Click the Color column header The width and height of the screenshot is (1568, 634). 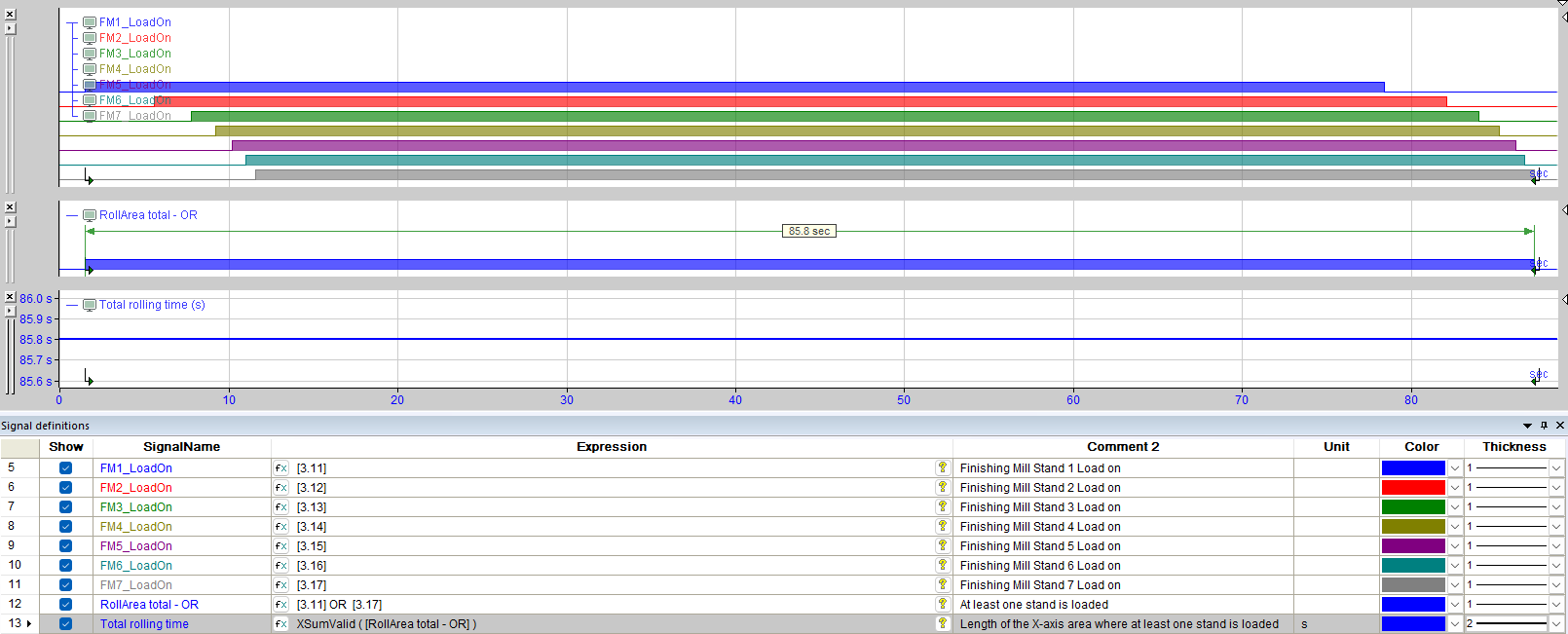click(1422, 447)
